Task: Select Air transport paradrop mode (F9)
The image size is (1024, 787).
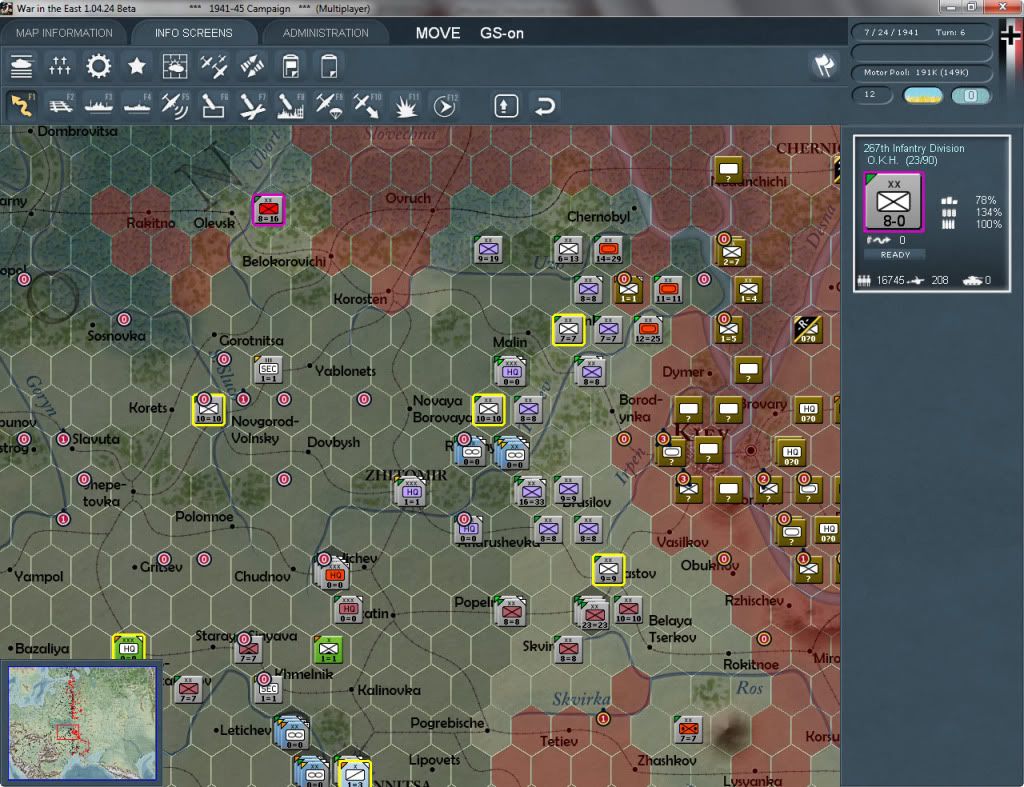Action: click(329, 105)
